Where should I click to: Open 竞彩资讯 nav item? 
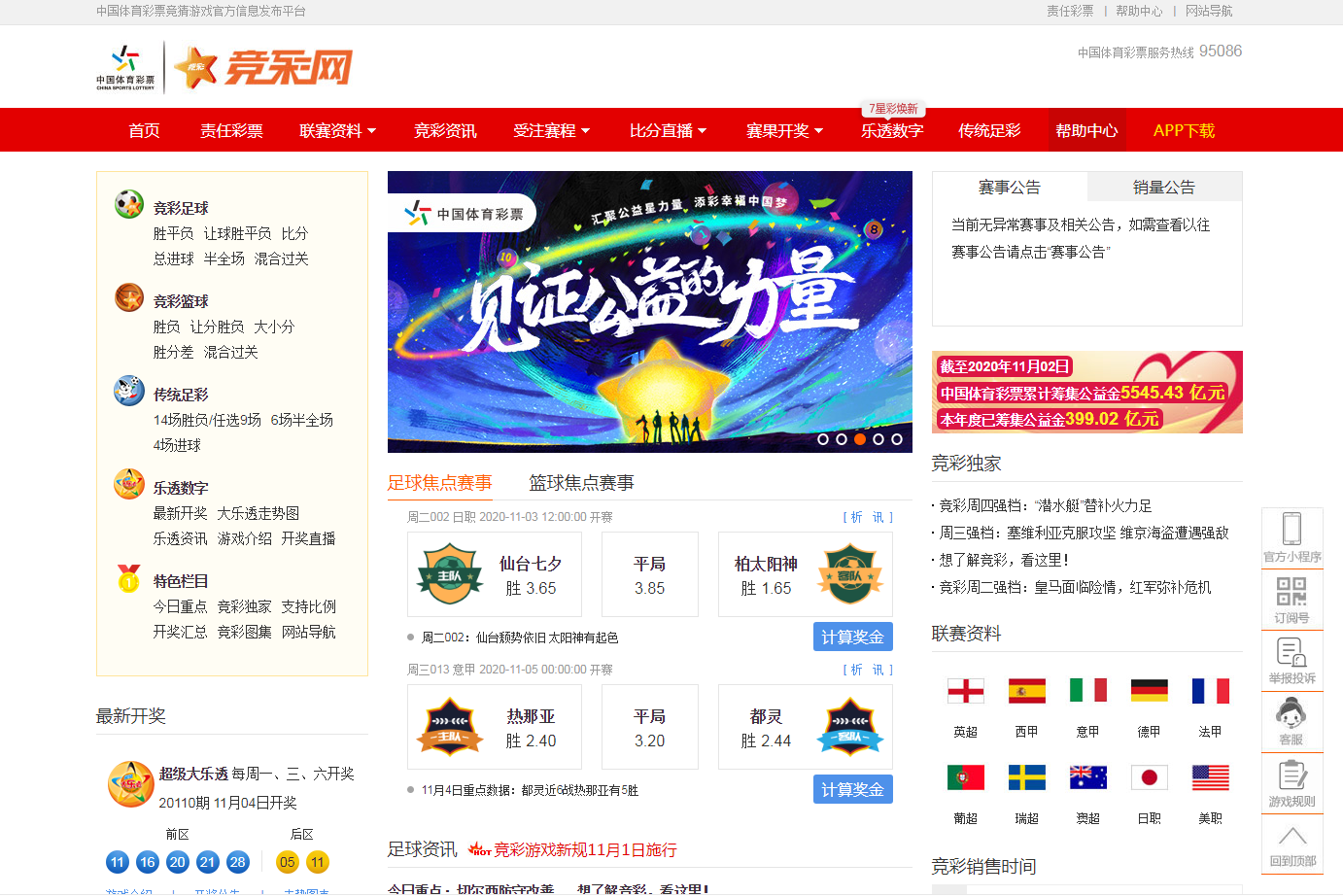pyautogui.click(x=445, y=130)
